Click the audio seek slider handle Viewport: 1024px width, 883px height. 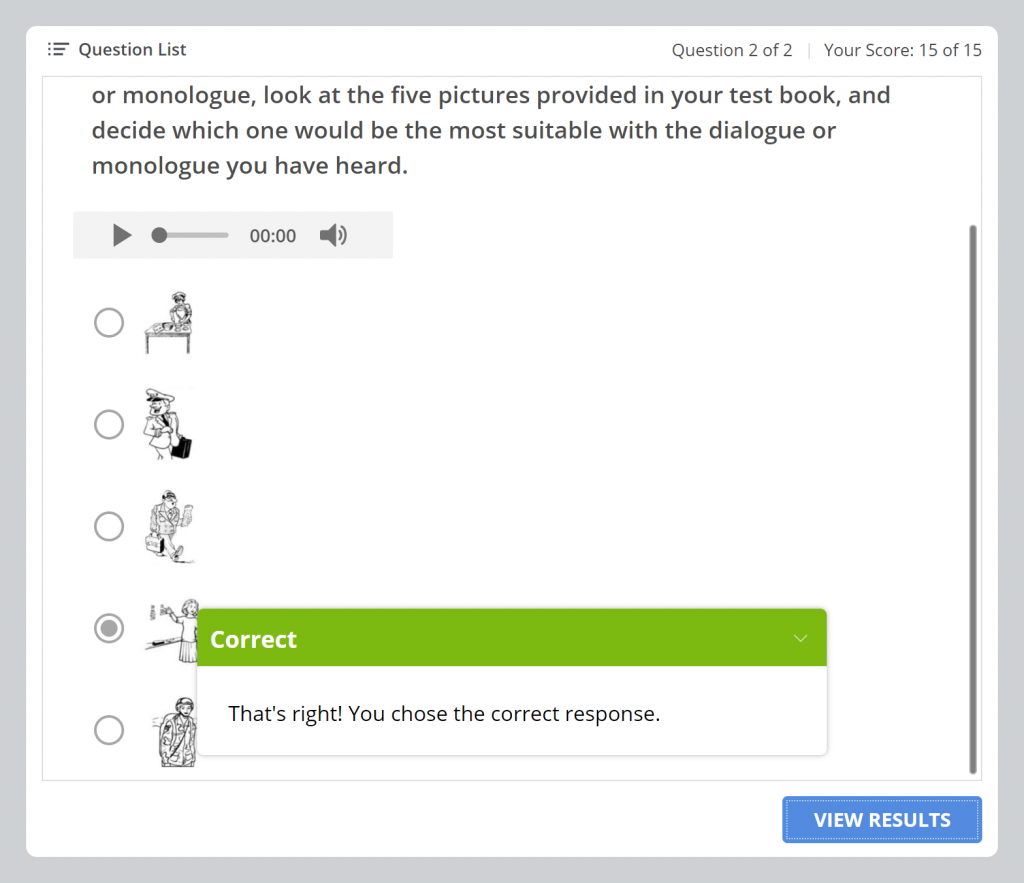[x=159, y=236]
